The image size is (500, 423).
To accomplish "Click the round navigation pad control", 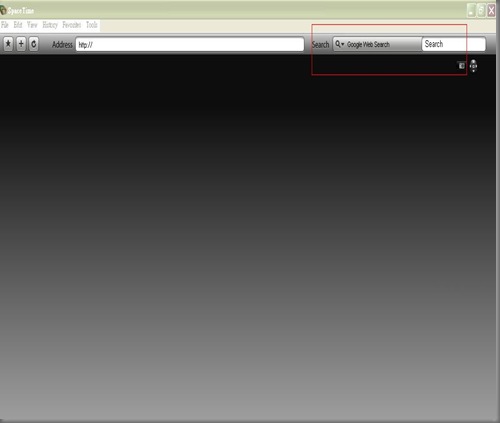I will click(x=473, y=66).
